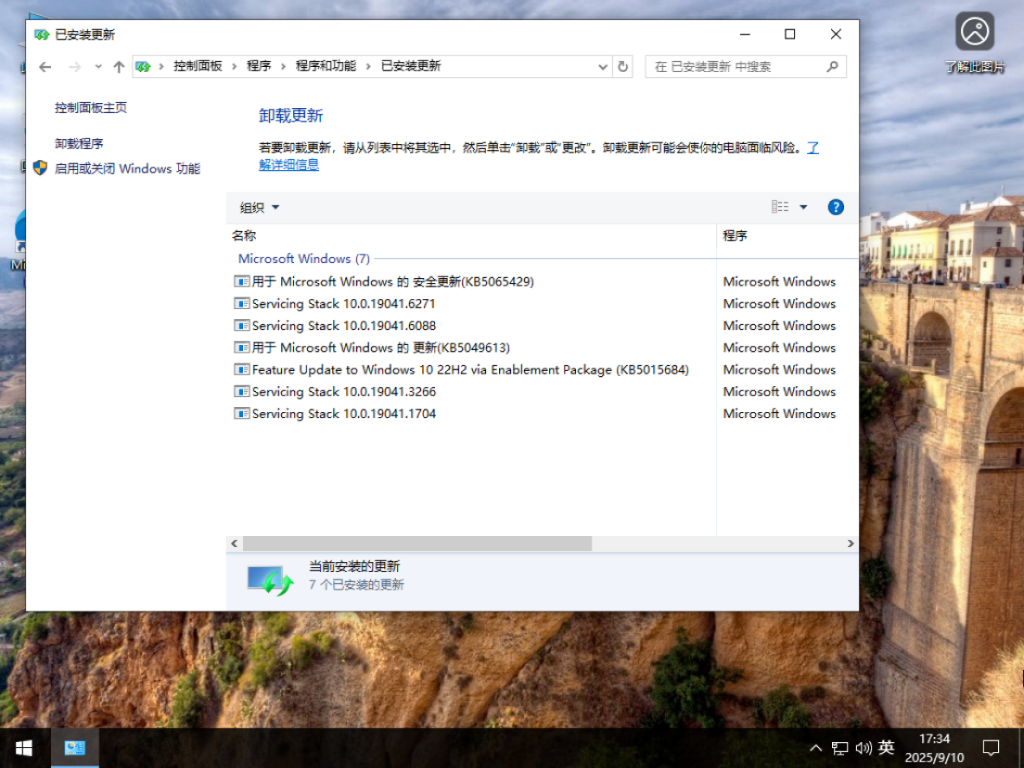Viewport: 1024px width, 768px height.
Task: Refresh the updates list
Action: (621, 66)
